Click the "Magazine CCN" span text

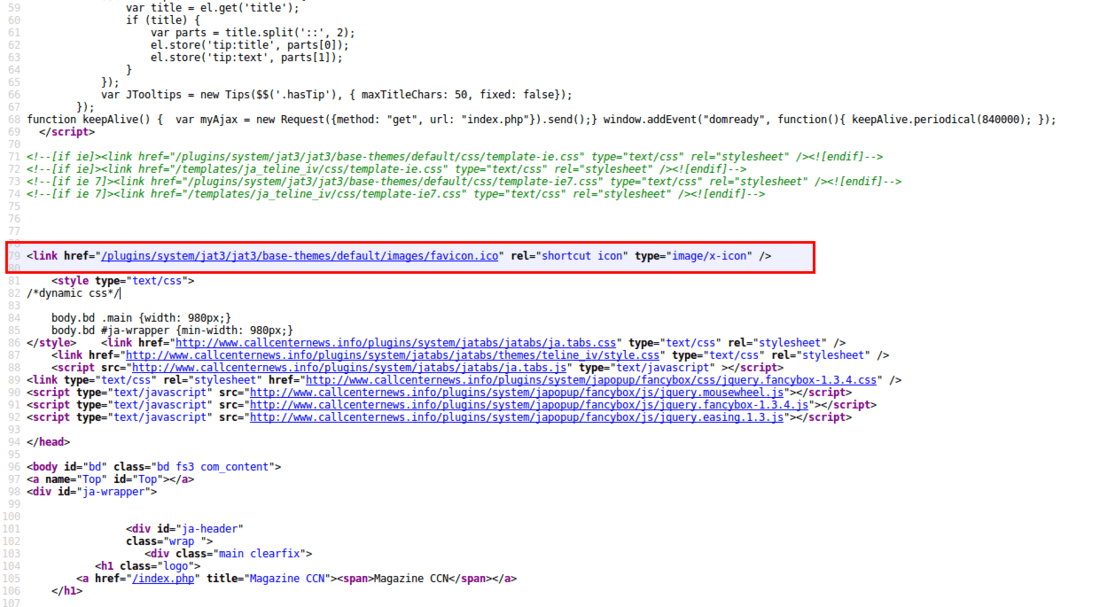tap(411, 579)
